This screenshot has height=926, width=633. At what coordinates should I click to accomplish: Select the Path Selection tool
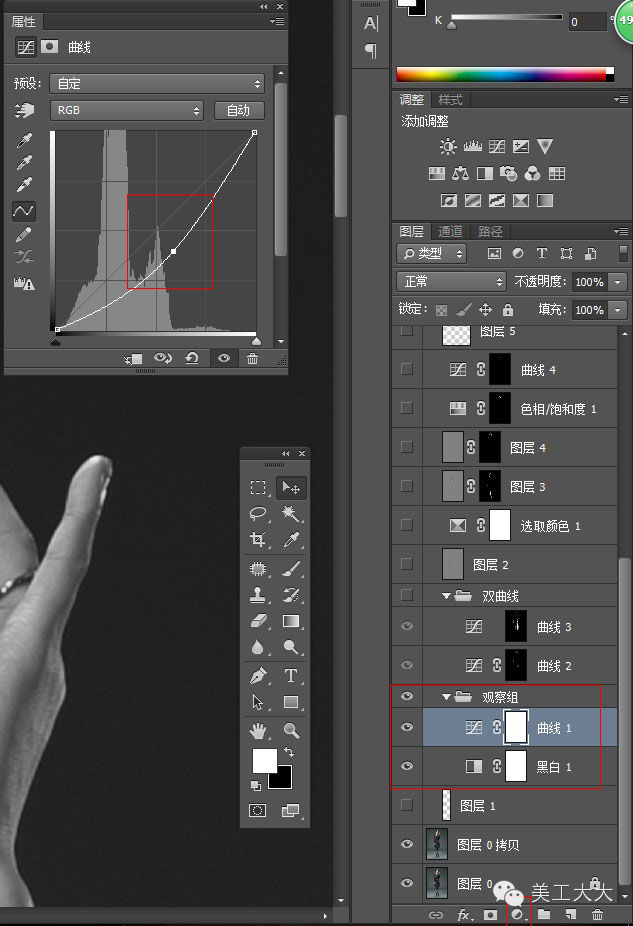(257, 702)
